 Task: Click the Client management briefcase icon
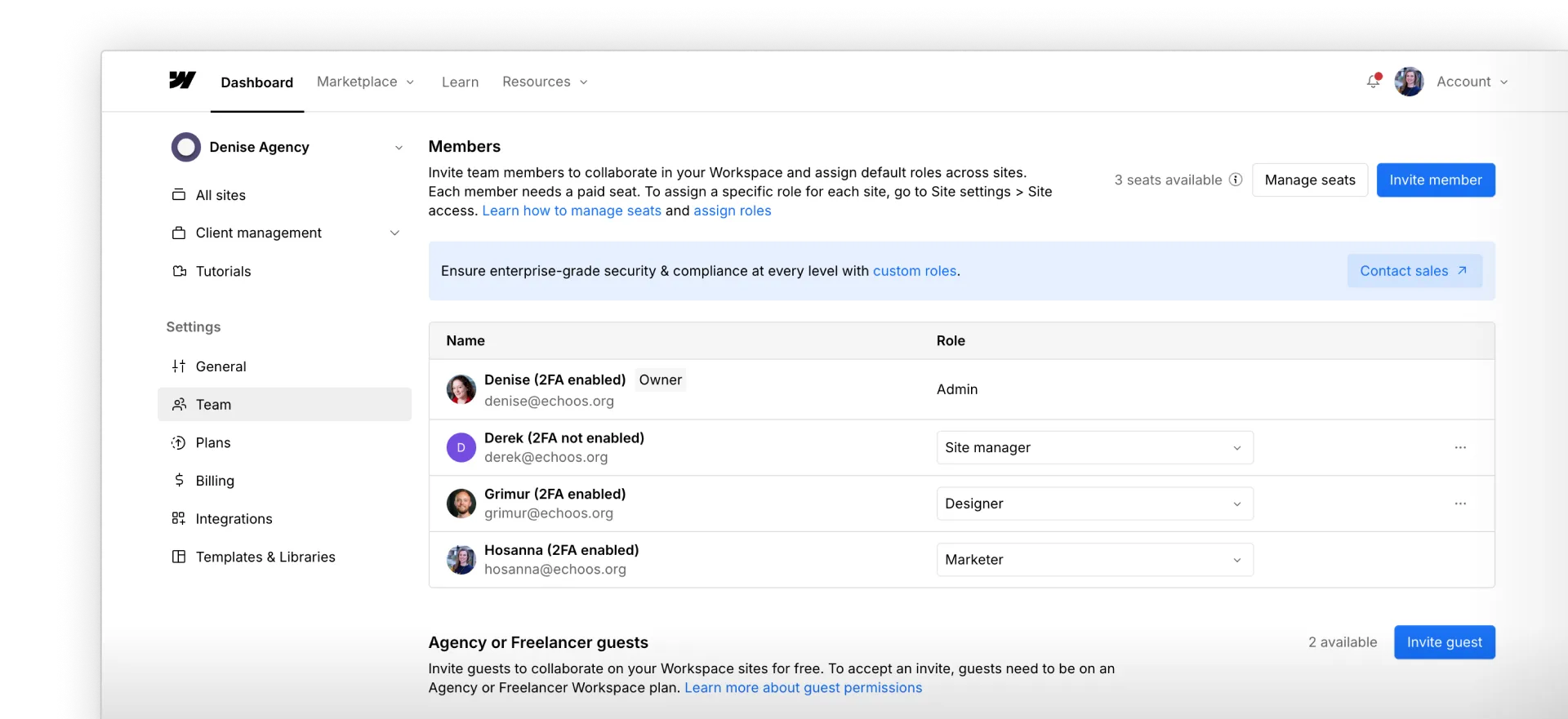[x=179, y=233]
